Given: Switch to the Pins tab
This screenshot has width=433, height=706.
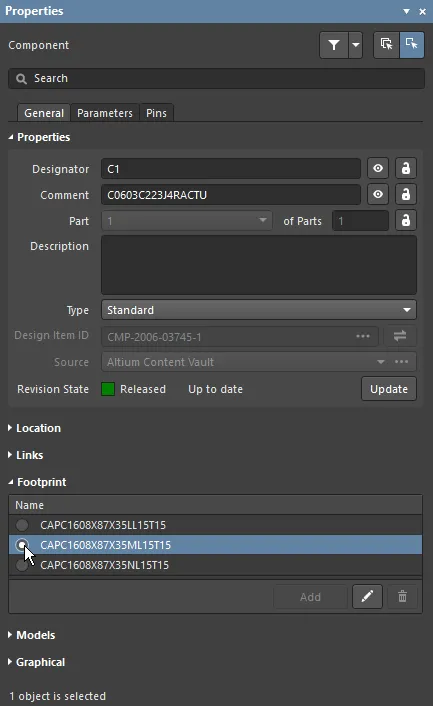Looking at the screenshot, I should pos(156,113).
